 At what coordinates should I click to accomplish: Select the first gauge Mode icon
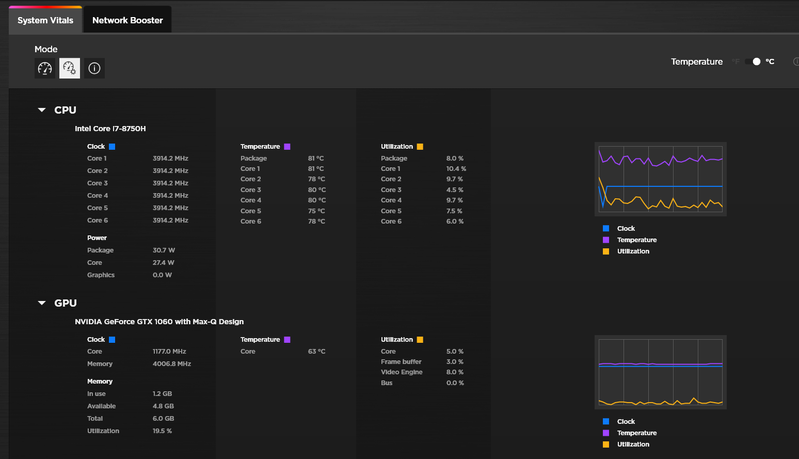click(x=45, y=69)
